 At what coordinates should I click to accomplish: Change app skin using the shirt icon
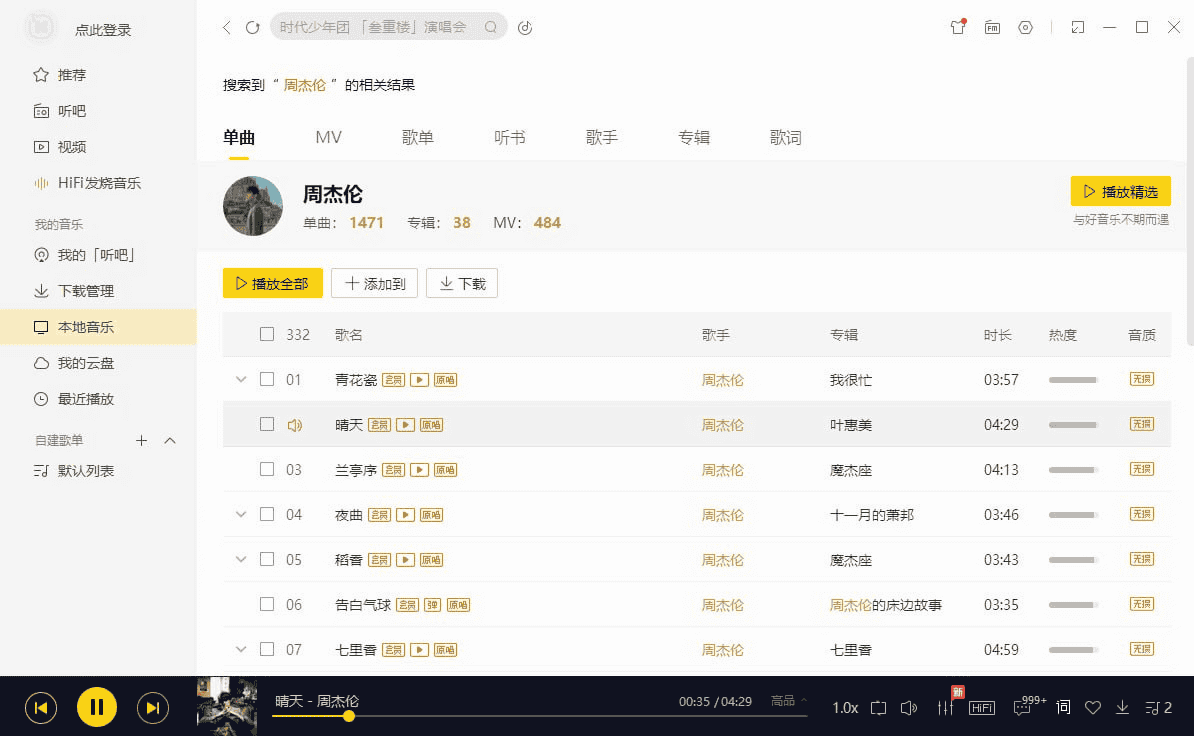point(957,27)
